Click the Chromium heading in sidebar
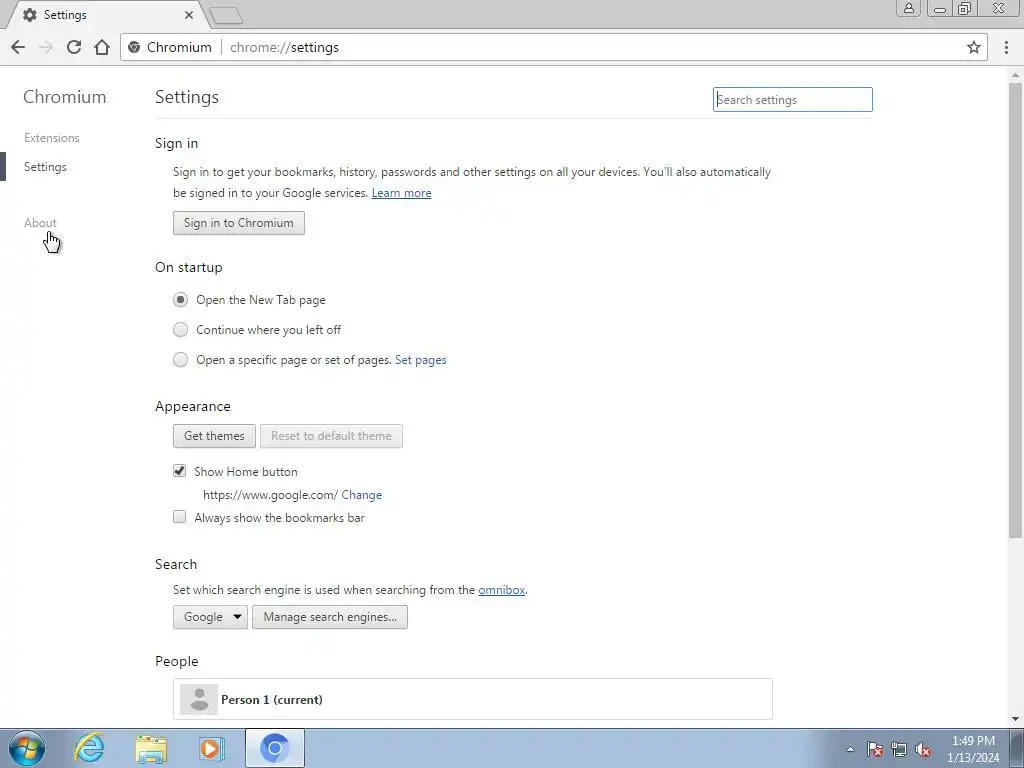 click(x=65, y=97)
